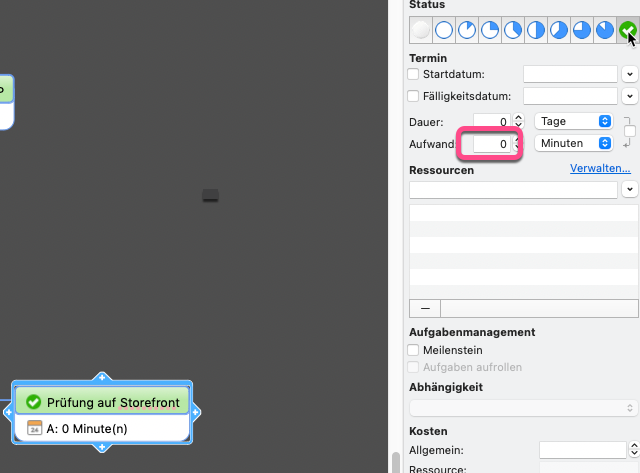This screenshot has width=640, height=473.
Task: Add a subtopic with the right plus handle
Action: click(x=196, y=412)
